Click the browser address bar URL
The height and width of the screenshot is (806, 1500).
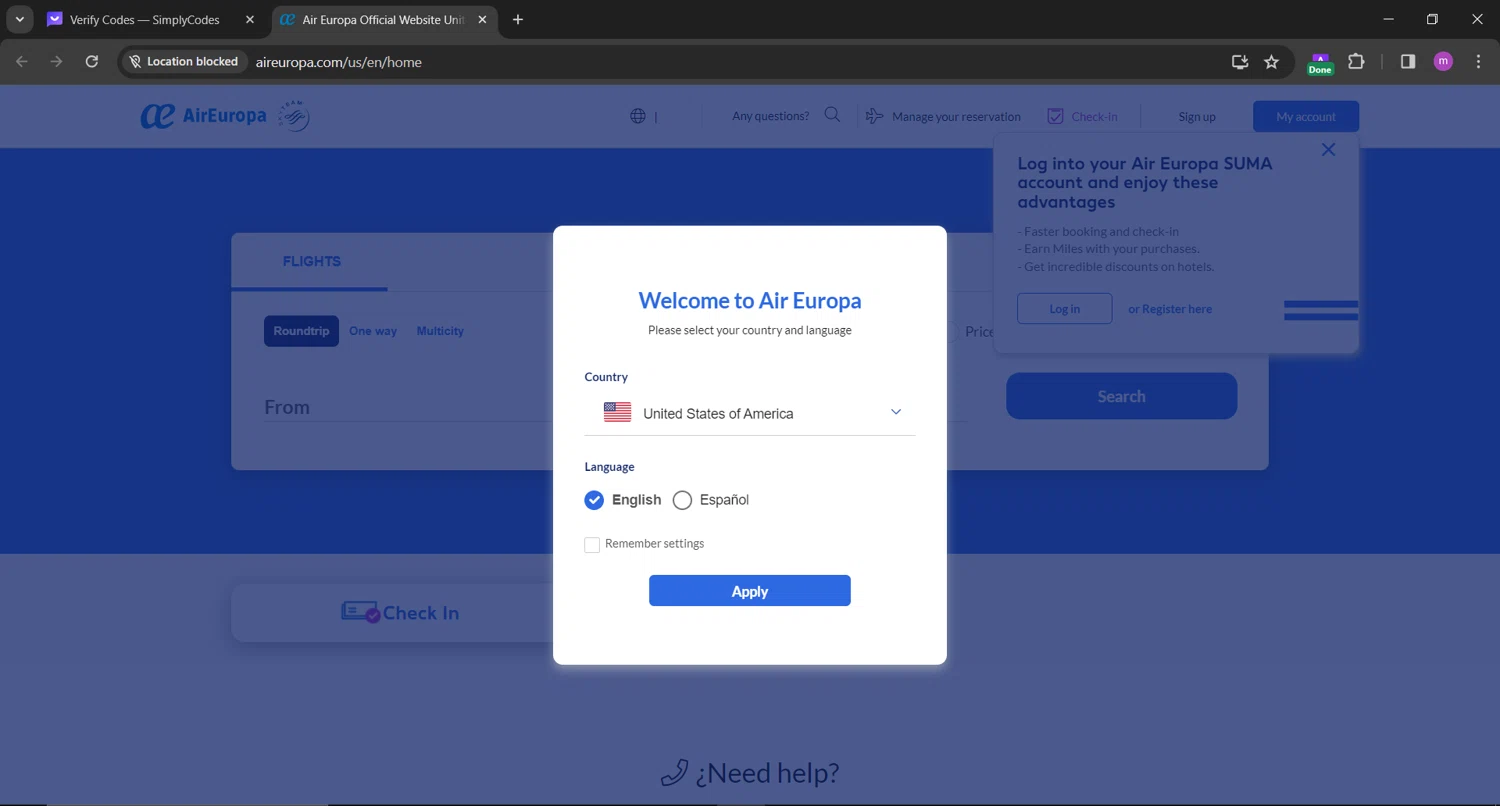(339, 62)
